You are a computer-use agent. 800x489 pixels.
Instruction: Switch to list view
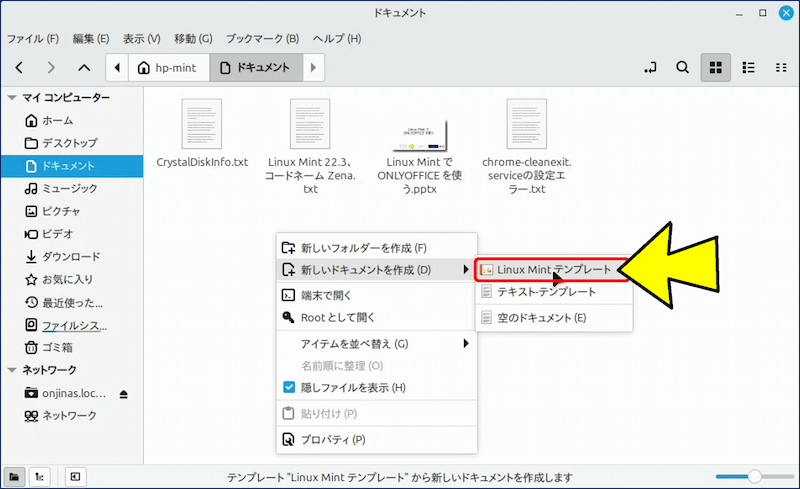(x=748, y=67)
